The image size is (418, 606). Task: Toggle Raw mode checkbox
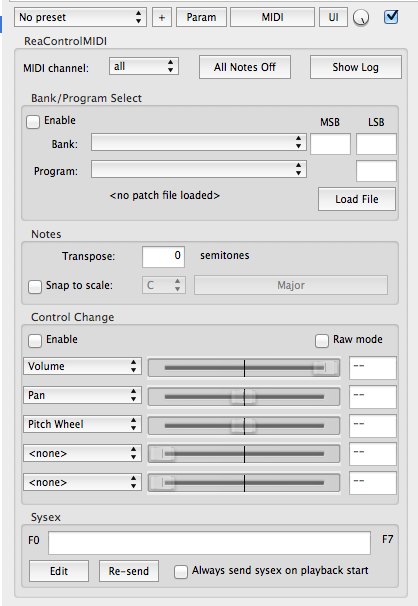(x=321, y=341)
